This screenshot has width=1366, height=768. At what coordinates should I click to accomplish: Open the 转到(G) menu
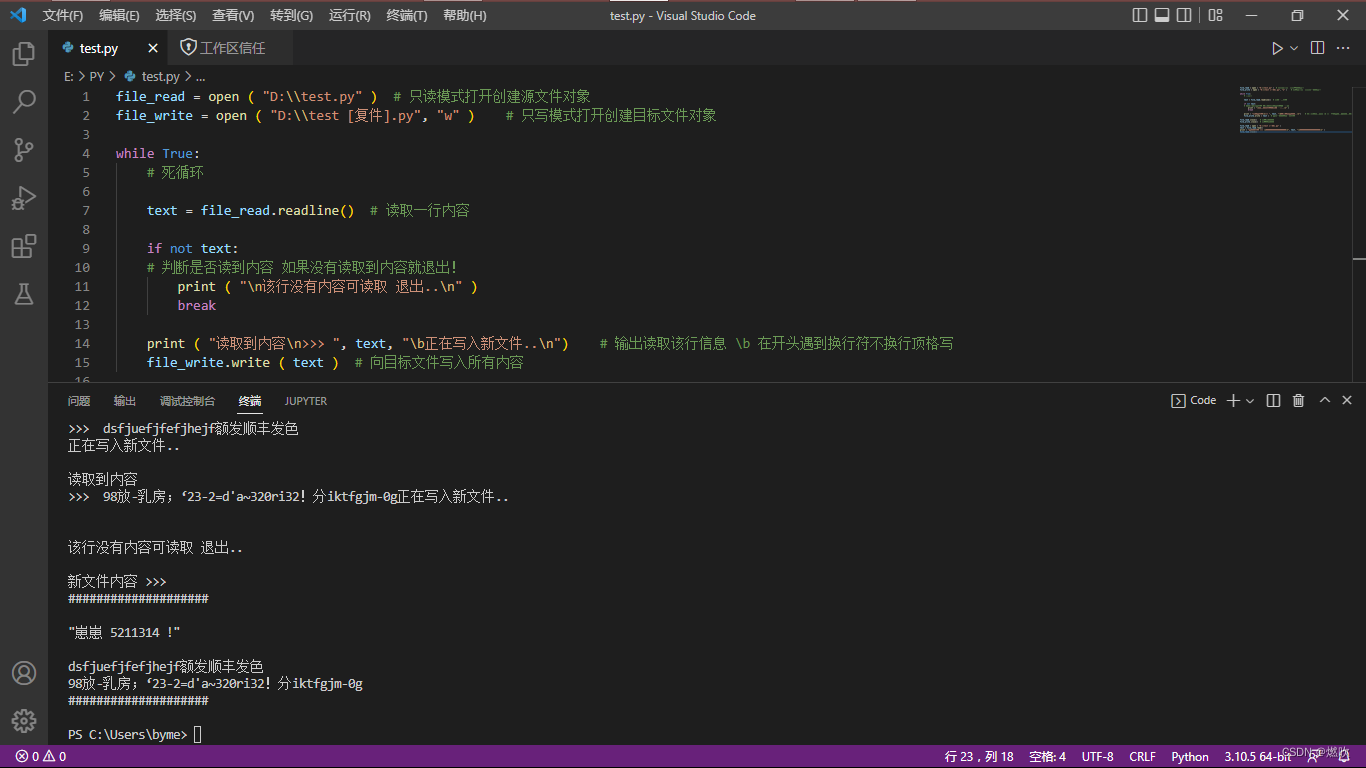tap(291, 15)
